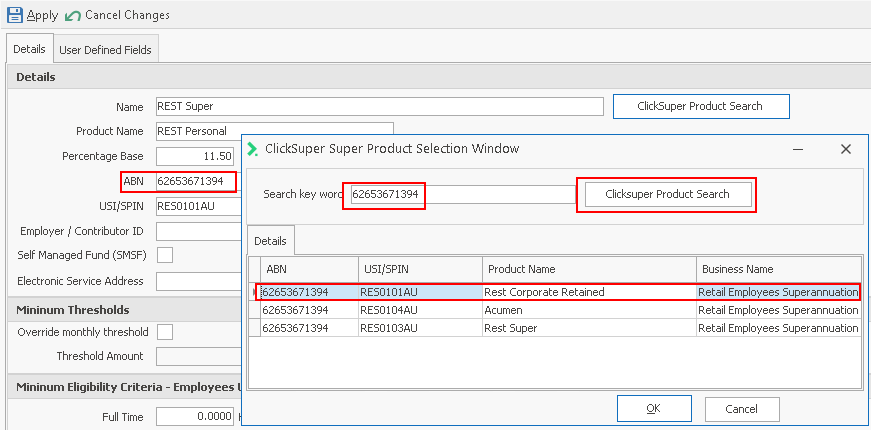Click the ClickSuper window logo icon
This screenshot has height=430, width=871.
[252, 149]
